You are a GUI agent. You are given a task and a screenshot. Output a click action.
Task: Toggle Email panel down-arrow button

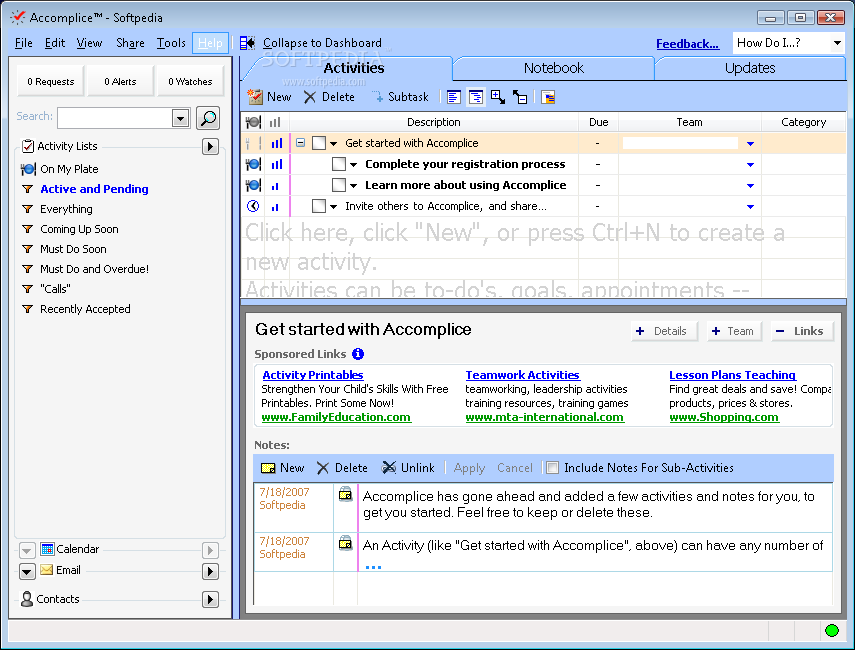(27, 571)
